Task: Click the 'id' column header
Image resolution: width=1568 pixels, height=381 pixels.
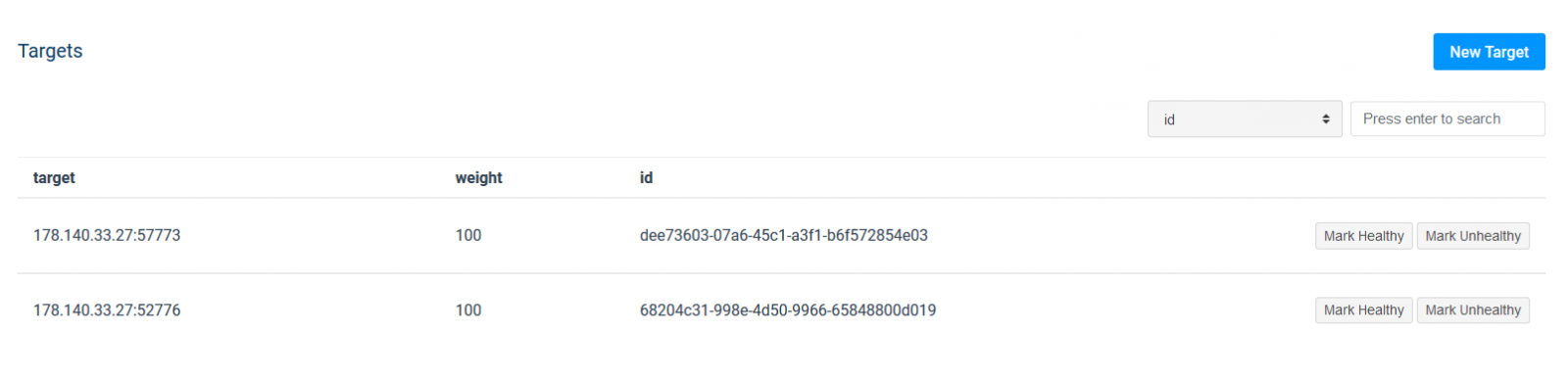Action: coord(646,178)
